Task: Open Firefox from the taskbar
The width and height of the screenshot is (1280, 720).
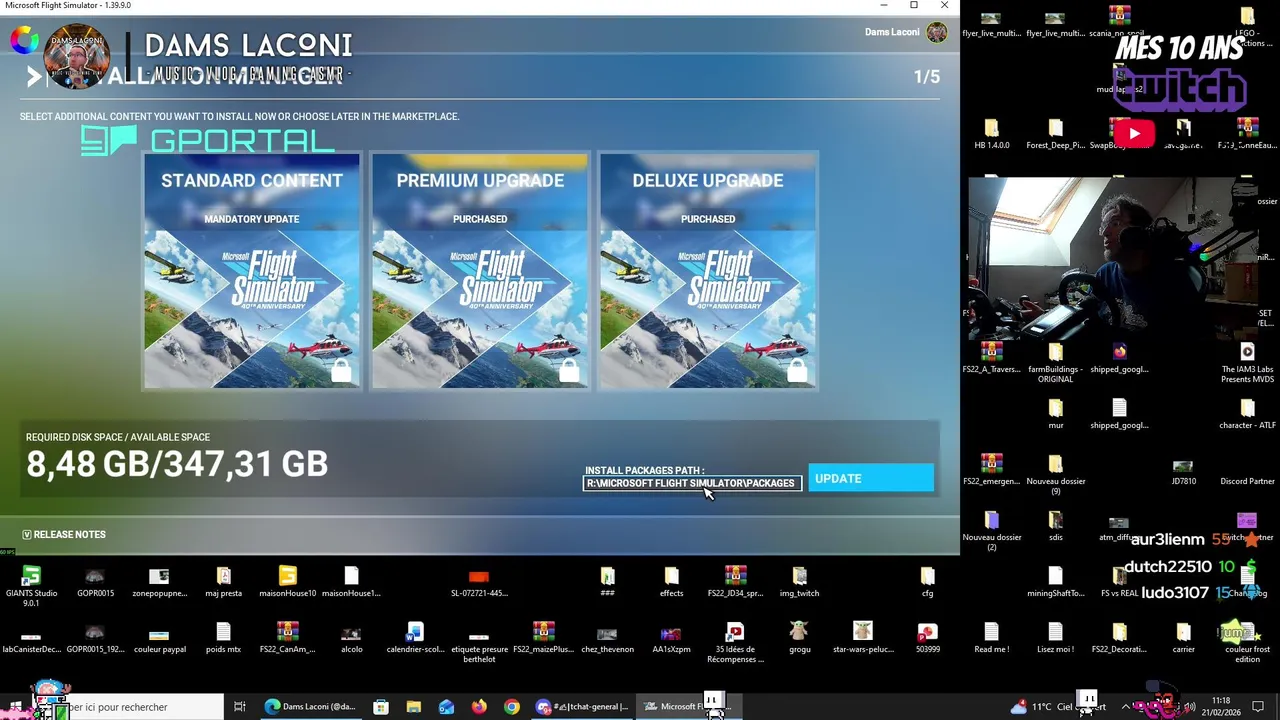Action: click(479, 707)
